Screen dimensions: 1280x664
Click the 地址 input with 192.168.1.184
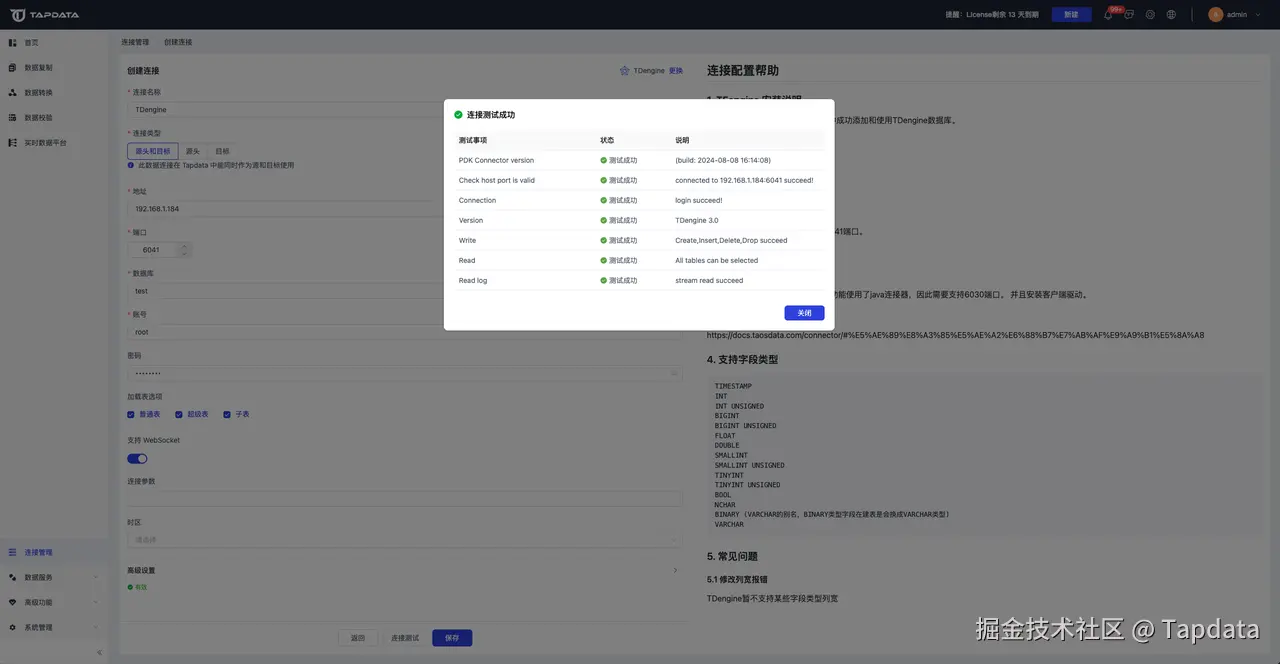[404, 209]
